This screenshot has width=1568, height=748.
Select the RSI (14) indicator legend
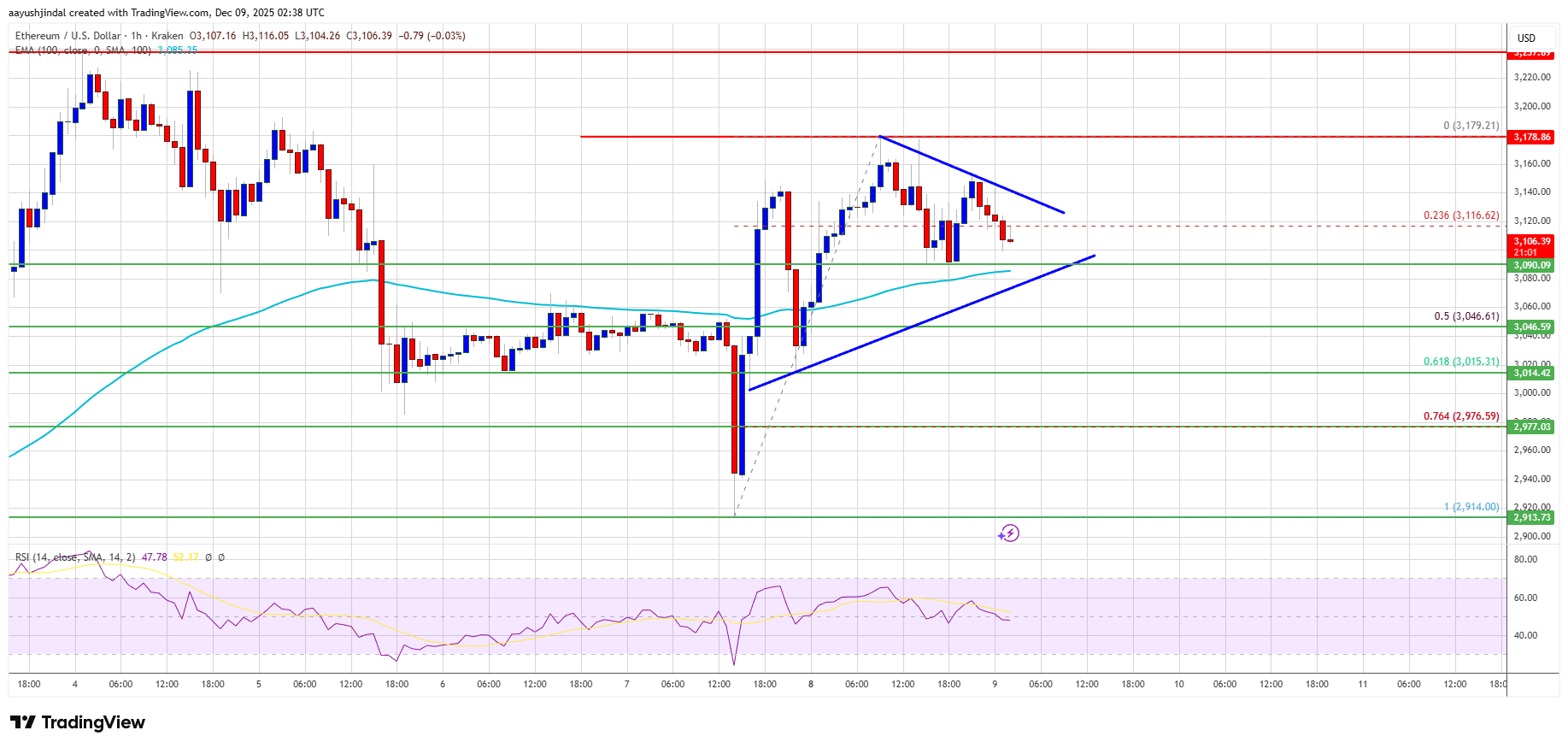click(x=75, y=557)
